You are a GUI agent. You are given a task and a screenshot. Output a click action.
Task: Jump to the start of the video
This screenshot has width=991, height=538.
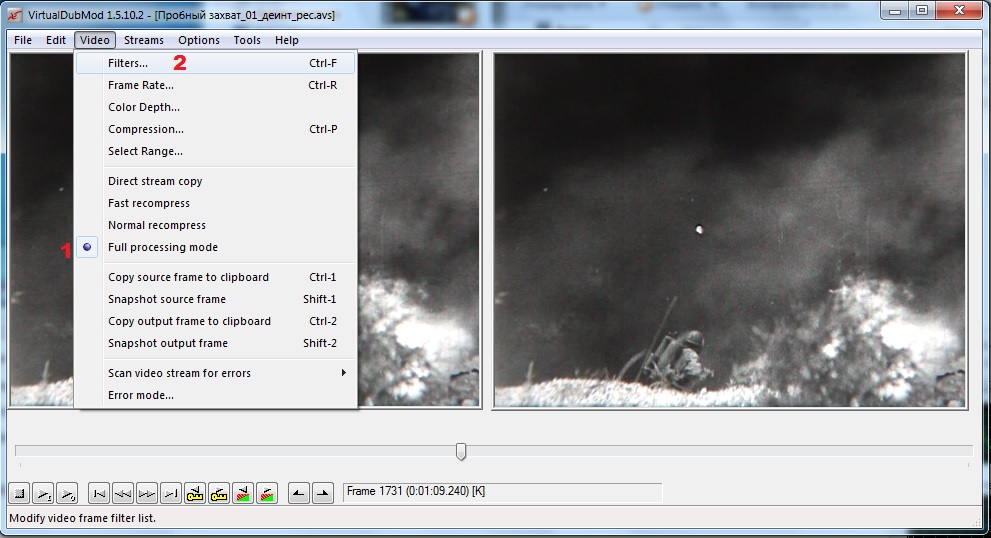click(99, 493)
